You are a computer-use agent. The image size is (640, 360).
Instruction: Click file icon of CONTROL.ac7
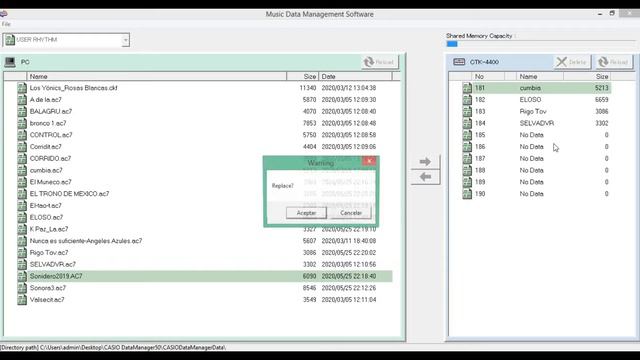[22, 135]
